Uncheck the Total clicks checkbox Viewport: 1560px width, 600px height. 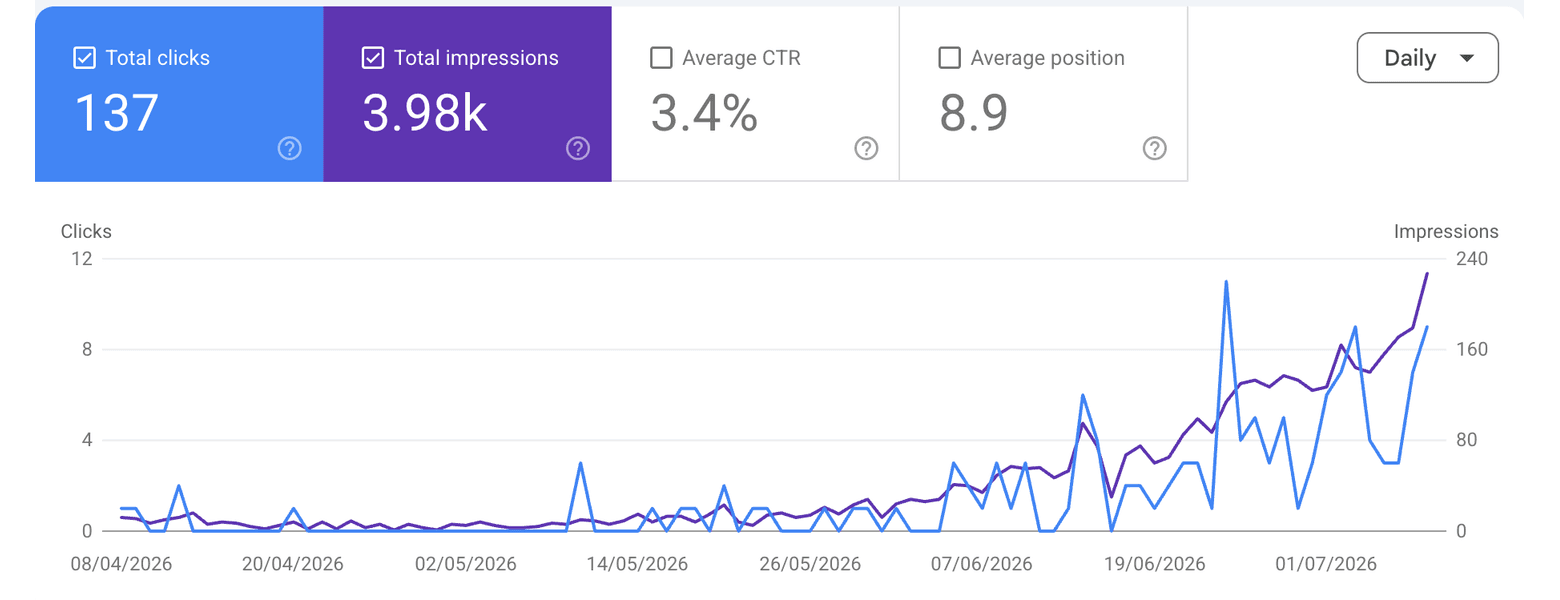pyautogui.click(x=85, y=58)
